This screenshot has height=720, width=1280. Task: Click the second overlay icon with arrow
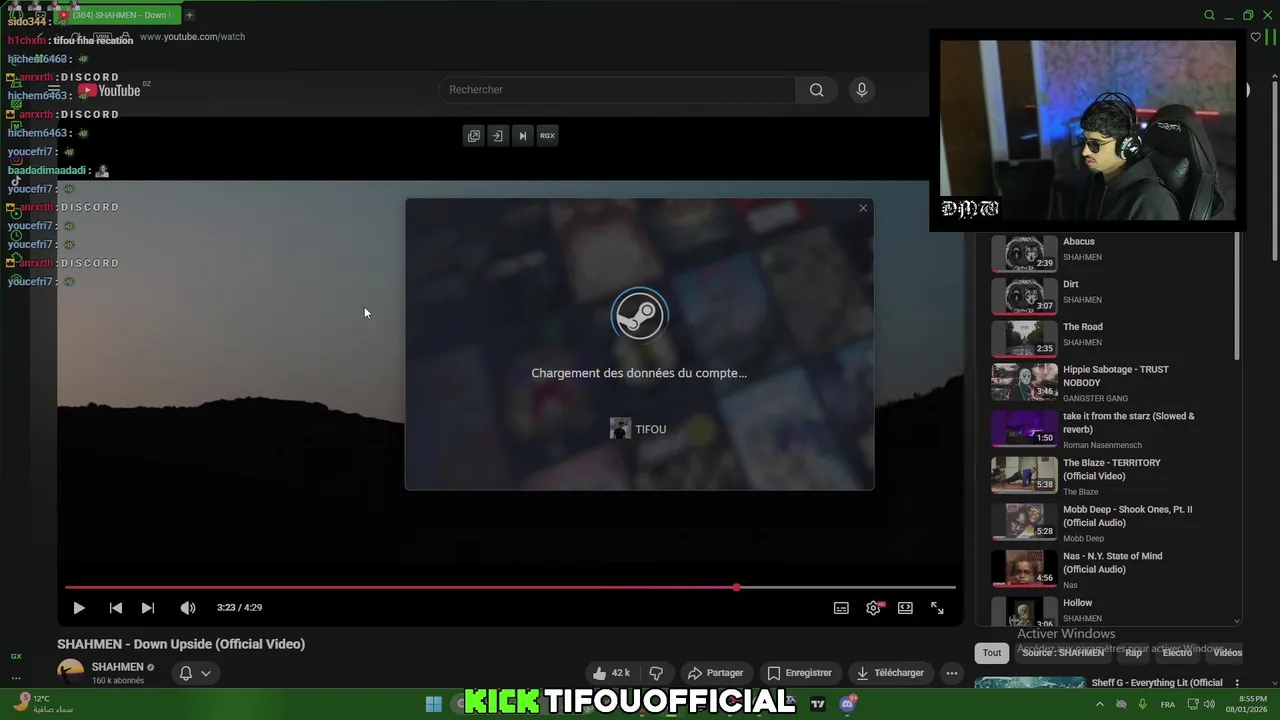tap(497, 136)
